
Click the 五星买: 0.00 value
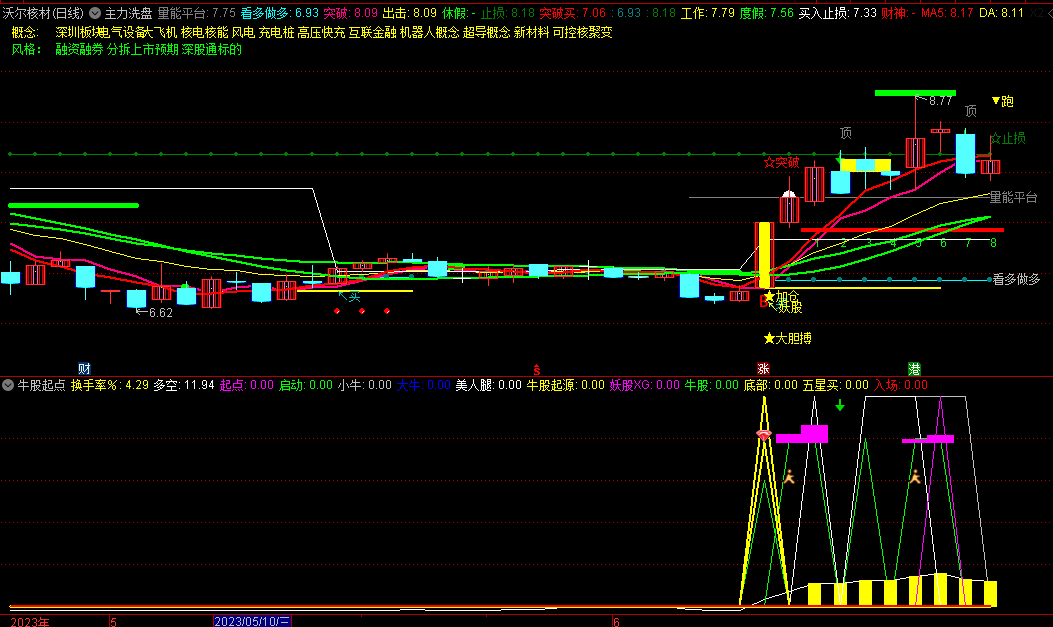[x=835, y=385]
